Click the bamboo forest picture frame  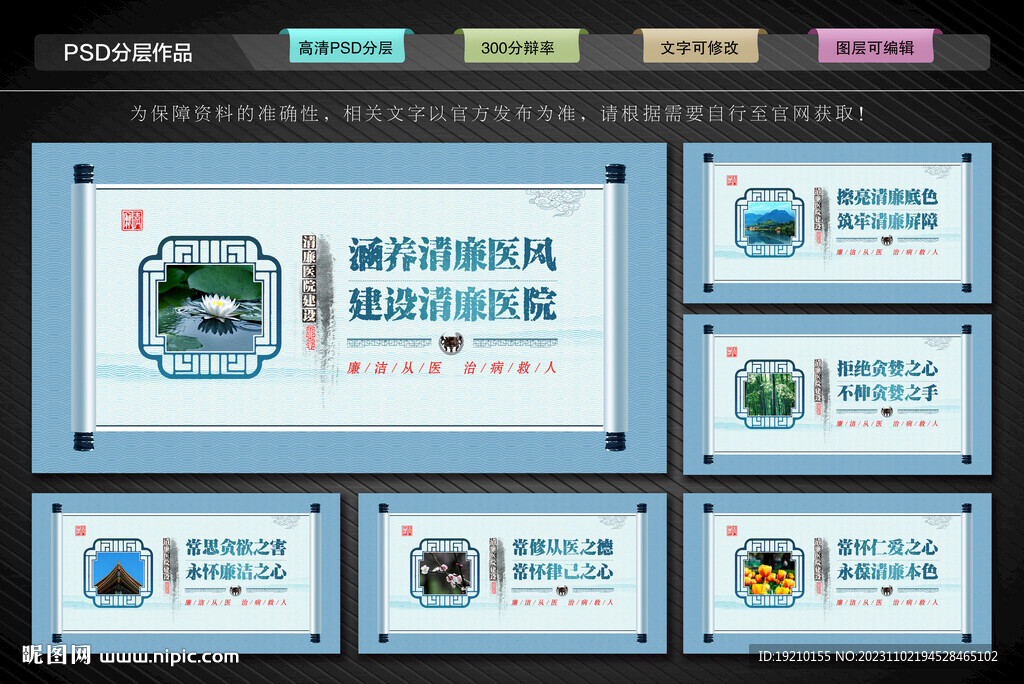pos(769,394)
